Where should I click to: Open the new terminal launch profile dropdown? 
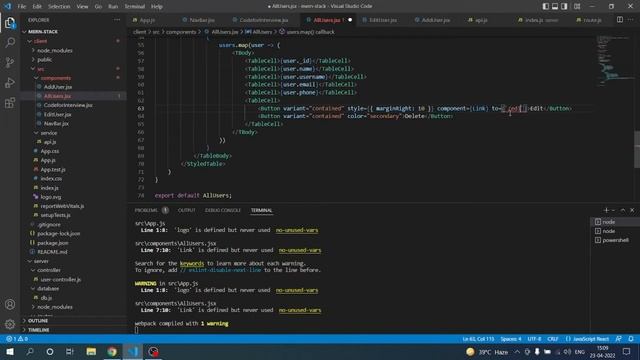click(x=613, y=210)
